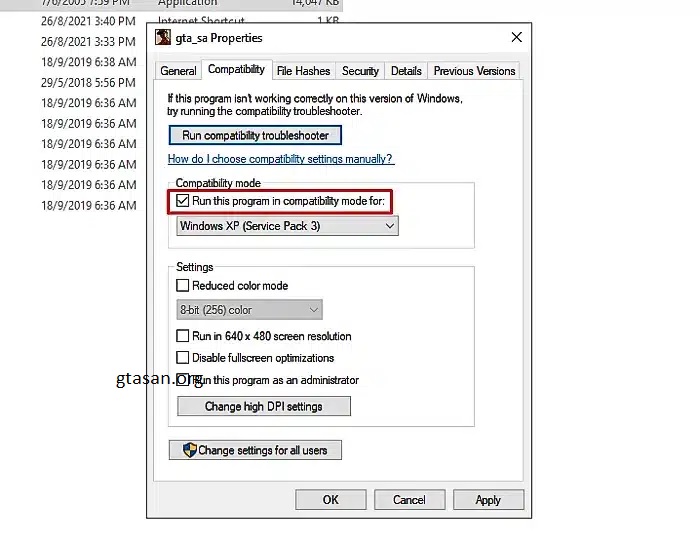
Task: Select the Compatibility tab
Action: [237, 70]
